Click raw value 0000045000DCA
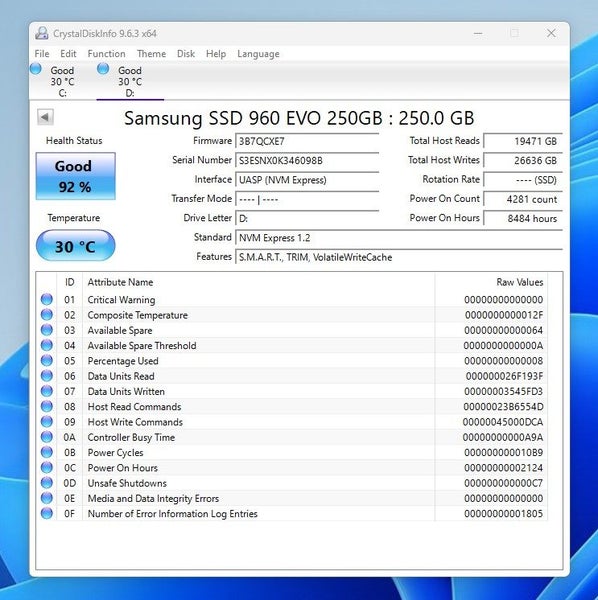 pos(503,422)
